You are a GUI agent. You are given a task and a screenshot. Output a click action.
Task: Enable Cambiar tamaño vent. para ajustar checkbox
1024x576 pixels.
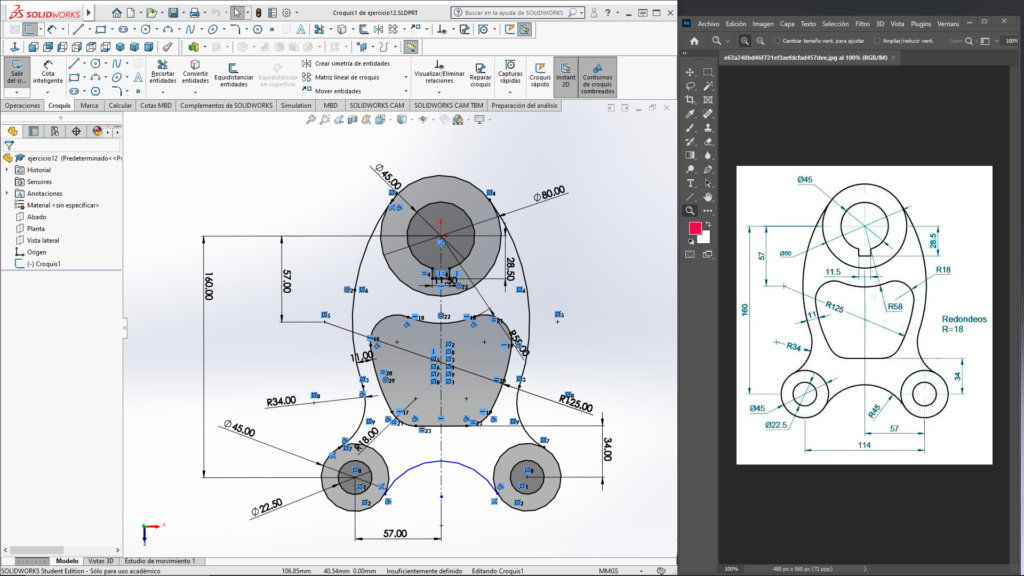(x=778, y=41)
